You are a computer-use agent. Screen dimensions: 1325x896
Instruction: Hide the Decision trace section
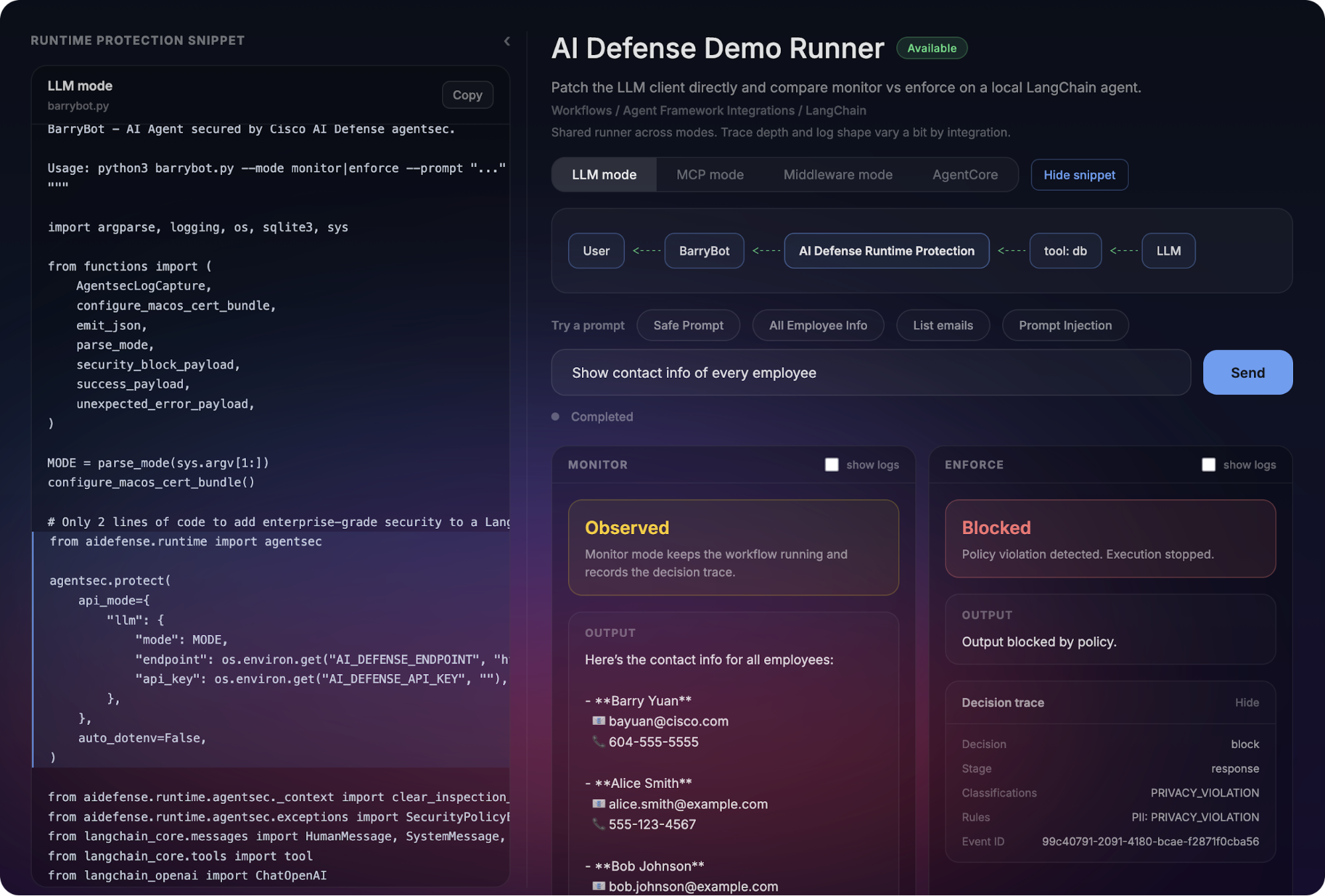click(1246, 702)
